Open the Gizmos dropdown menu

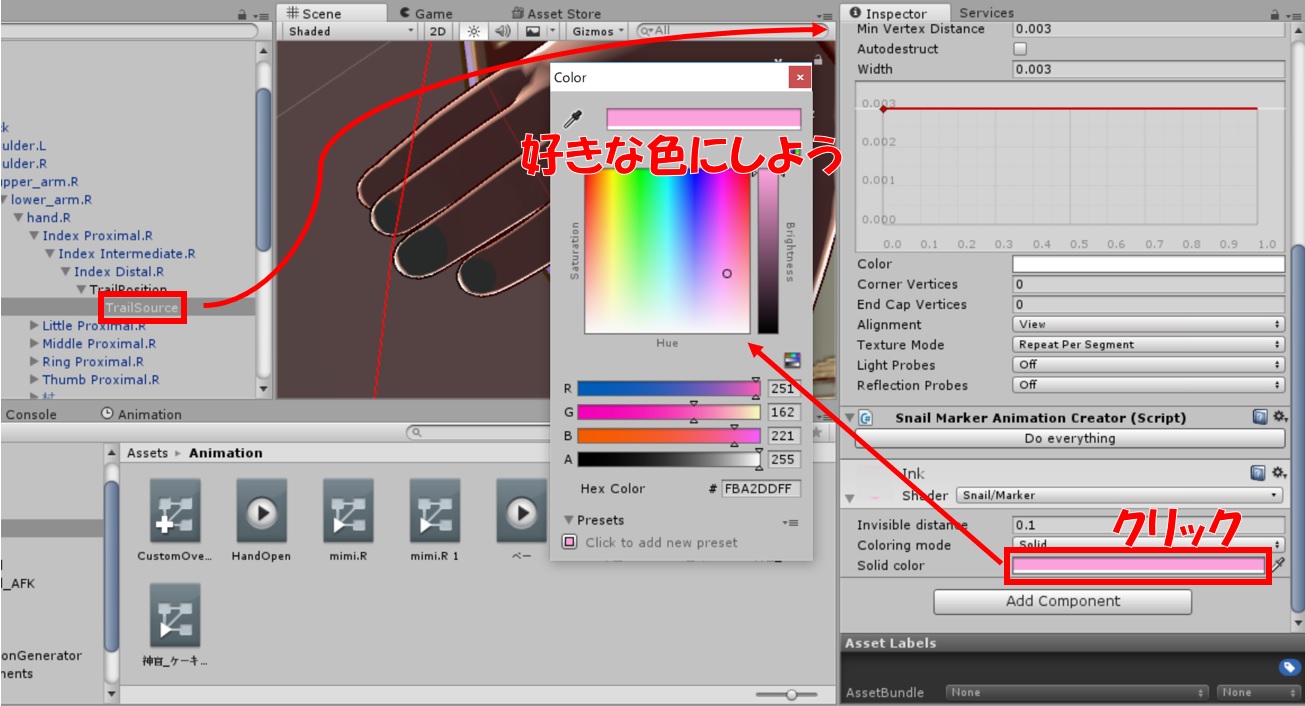(598, 31)
